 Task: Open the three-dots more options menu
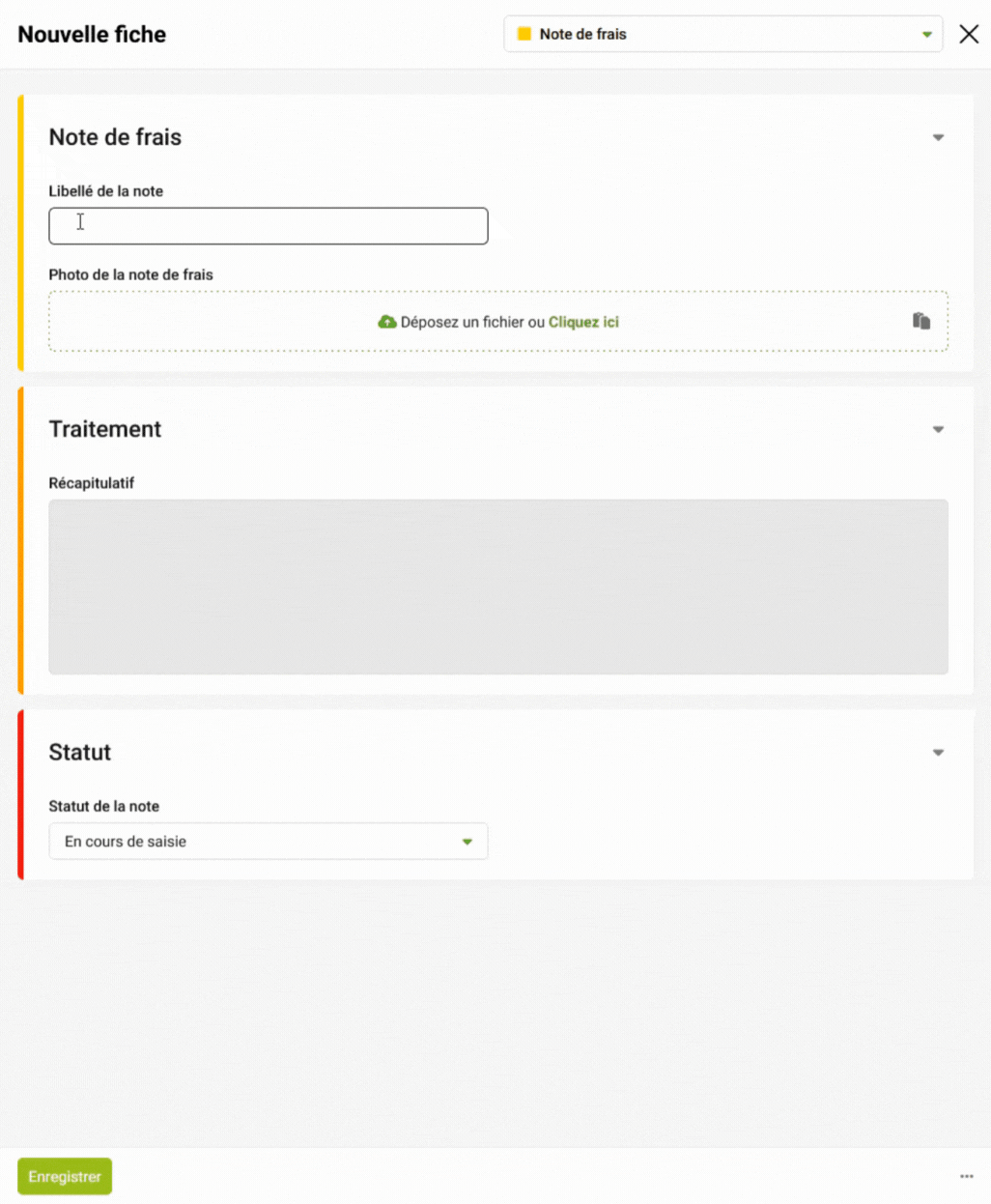click(x=966, y=1176)
